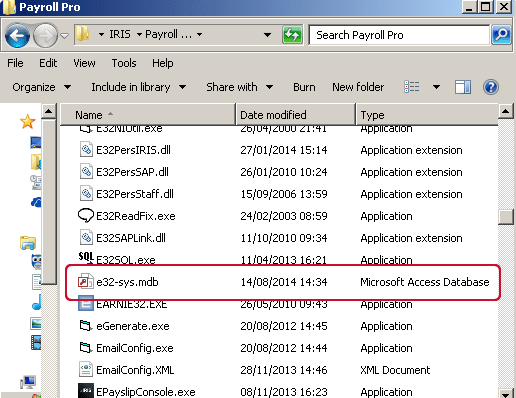Expand the arrow before IRIS in breadcrumb
Screen dimensions: 516x398
tap(101, 34)
